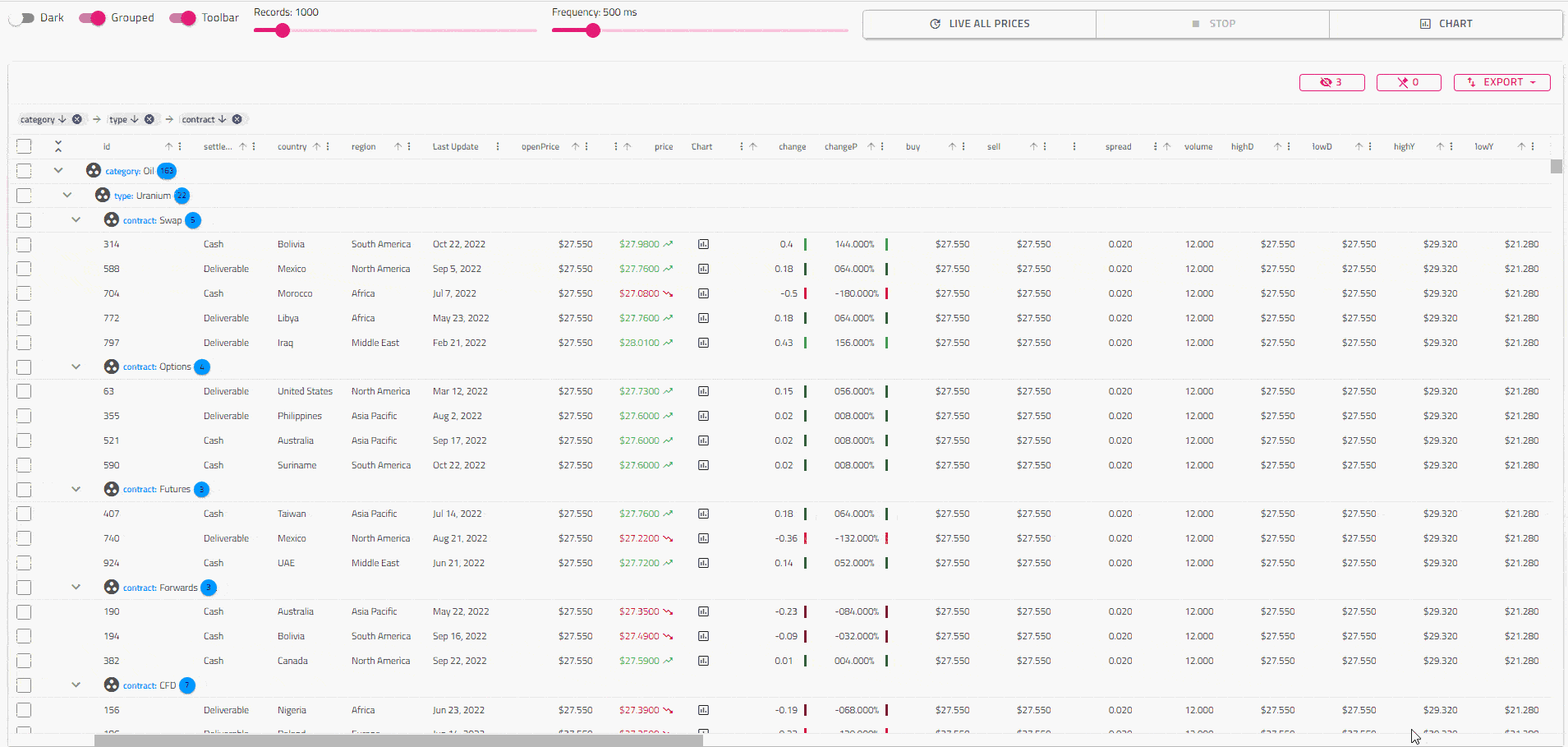Screen dimensions: 1568x747
Task: Click the Feb 21, 2022 date cell
Action: coord(459,343)
